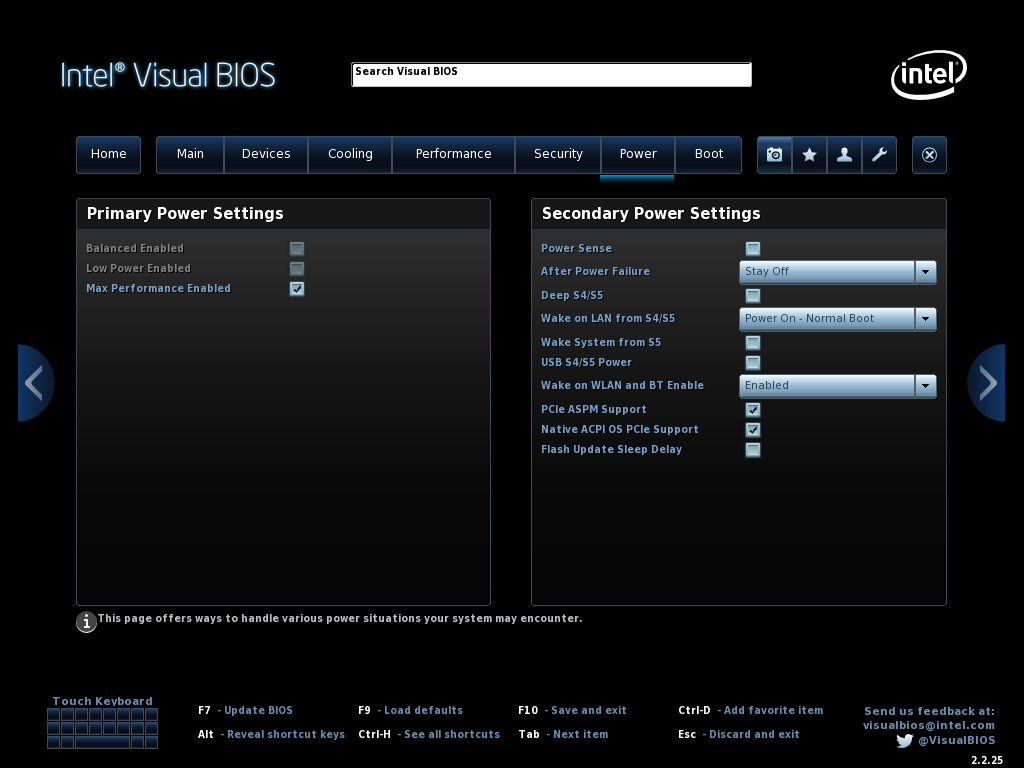Go to previous page with left arrow

pos(35,383)
